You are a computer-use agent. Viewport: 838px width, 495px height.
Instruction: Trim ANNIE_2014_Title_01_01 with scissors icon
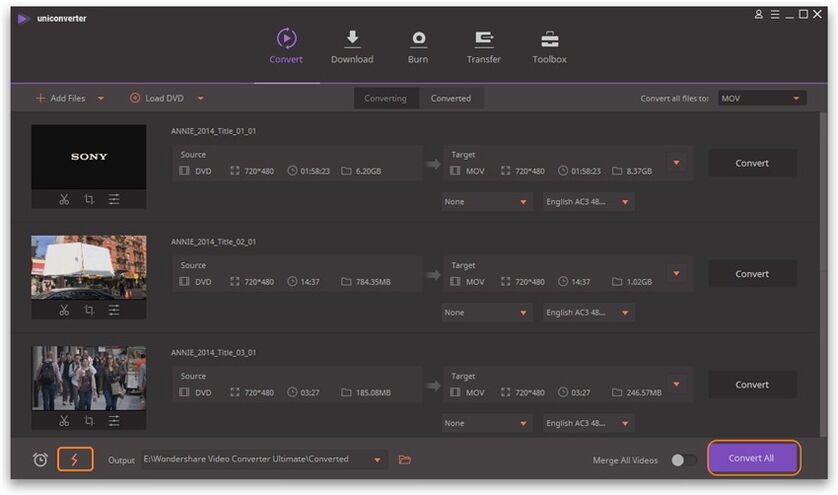tap(64, 199)
